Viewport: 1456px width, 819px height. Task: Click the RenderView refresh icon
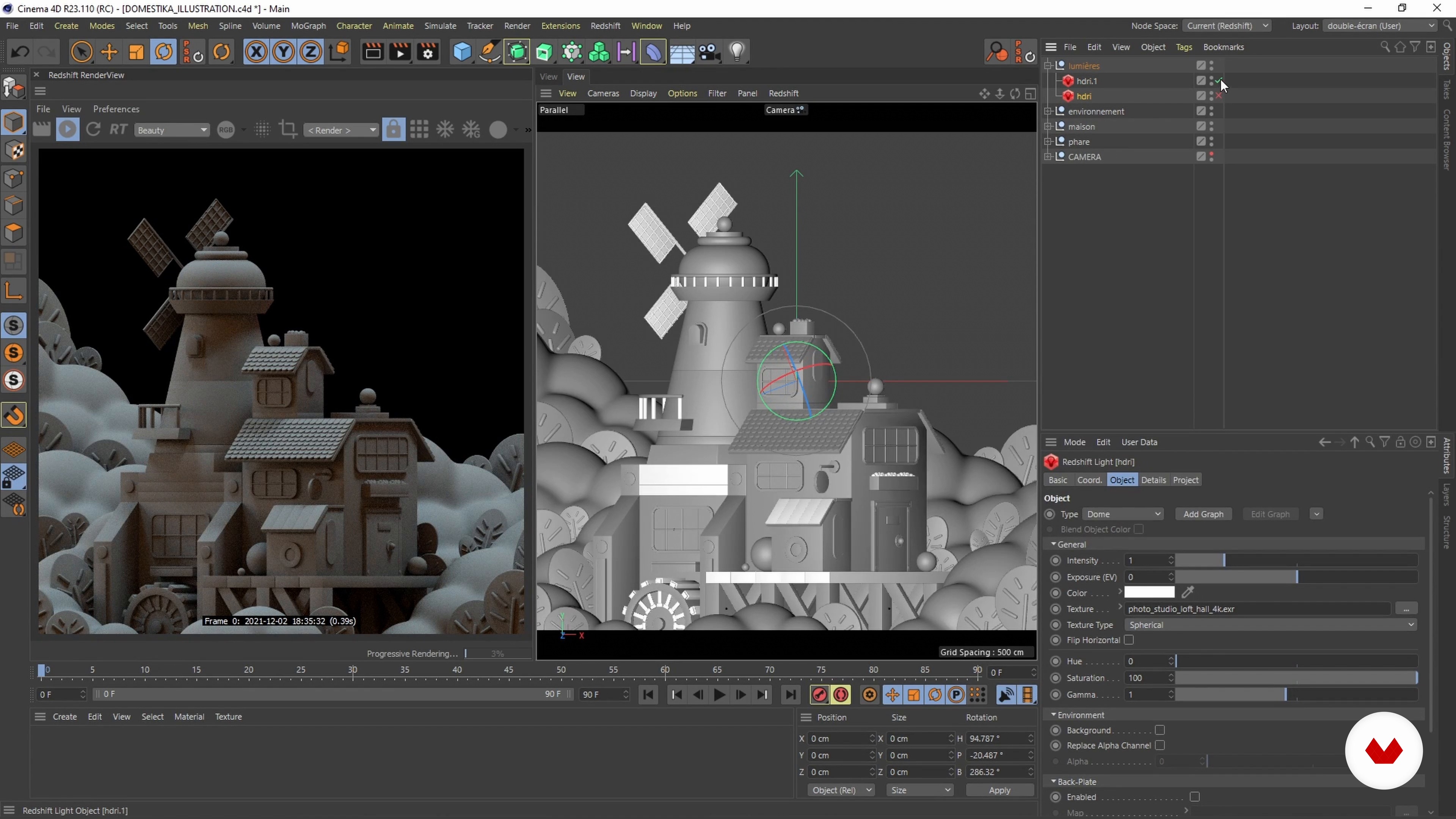coord(93,129)
